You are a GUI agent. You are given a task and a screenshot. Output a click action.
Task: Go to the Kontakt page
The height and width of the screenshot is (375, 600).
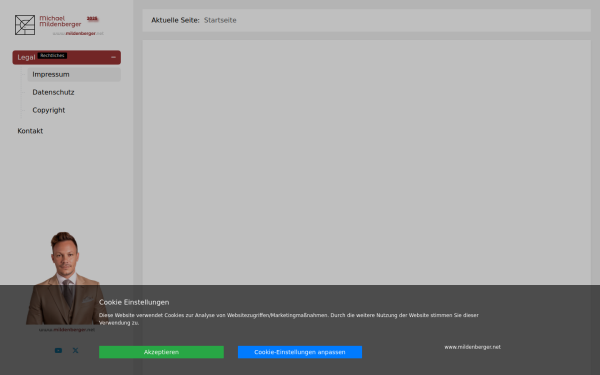pos(30,131)
